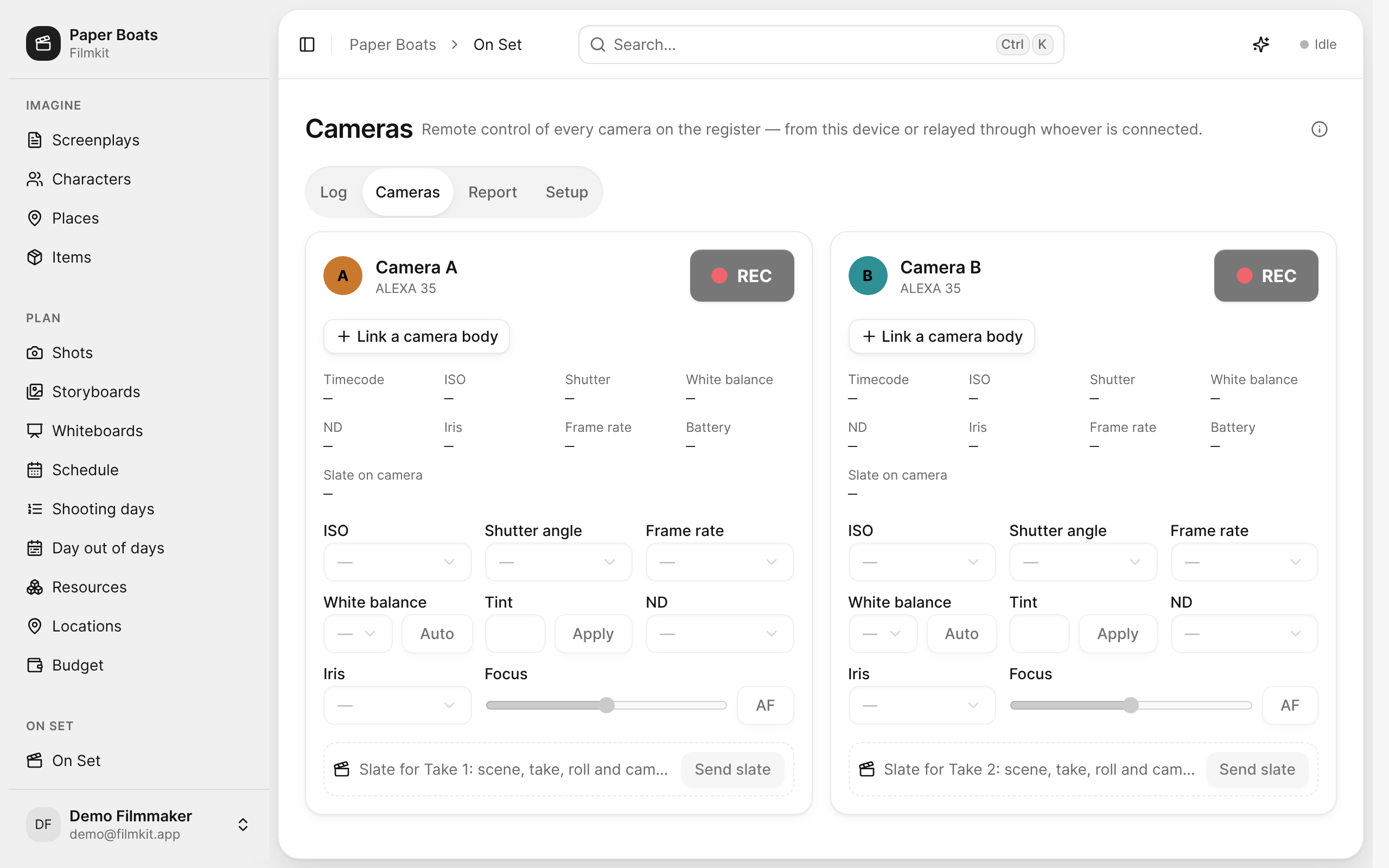Click the Camera A orange avatar
Screen dimensions: 1389x868
[343, 276]
